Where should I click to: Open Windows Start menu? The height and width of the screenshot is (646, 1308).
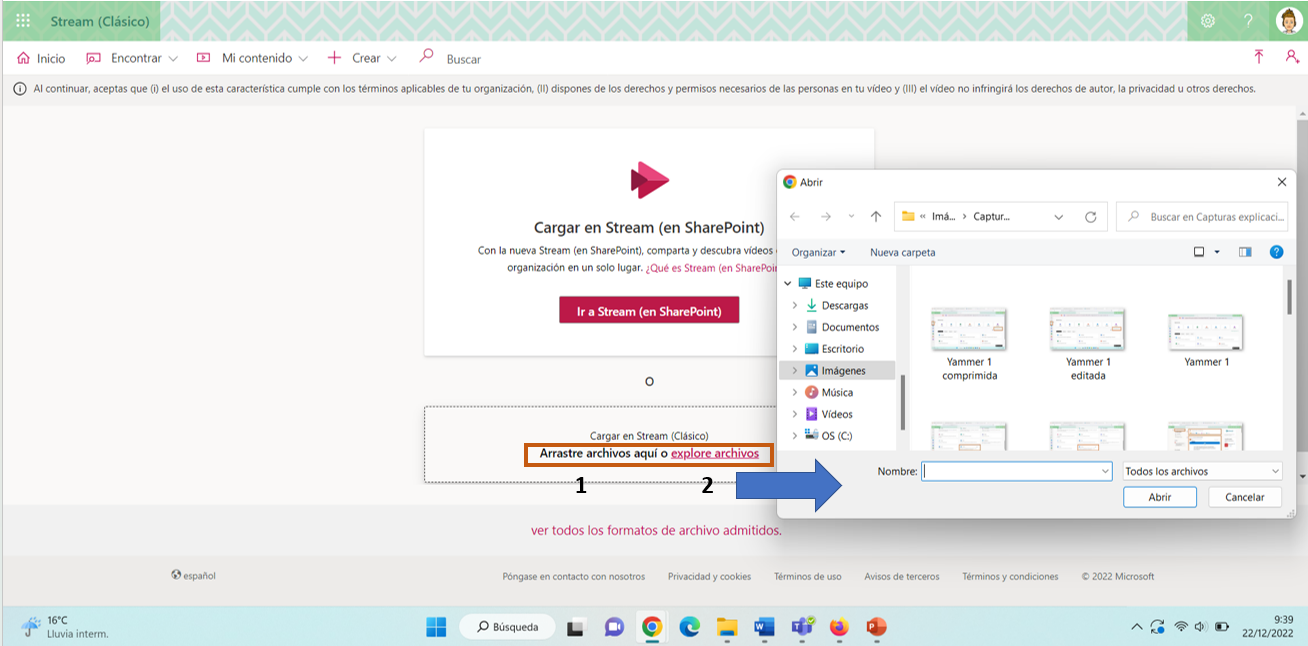[437, 627]
